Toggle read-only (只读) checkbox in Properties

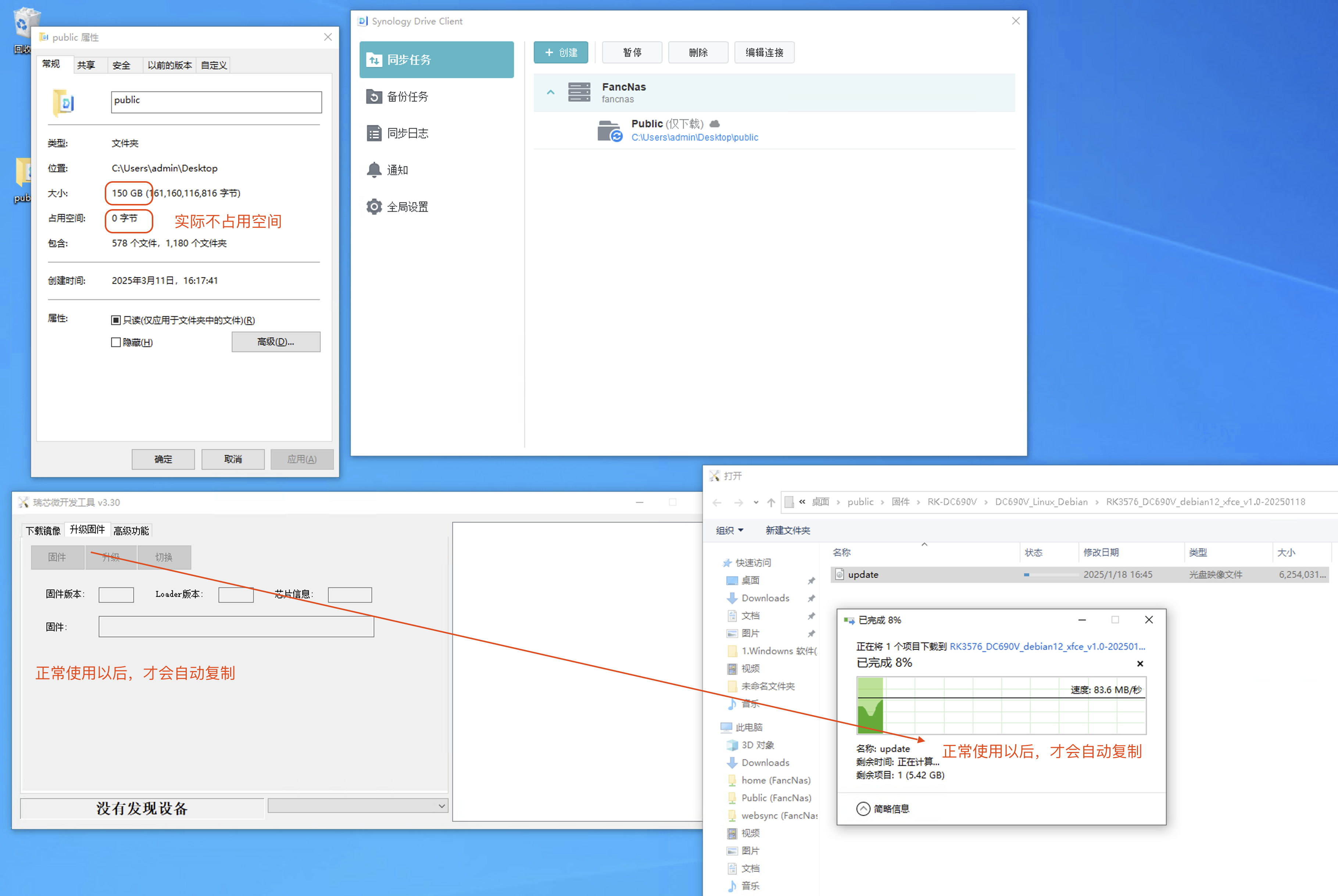[116, 320]
